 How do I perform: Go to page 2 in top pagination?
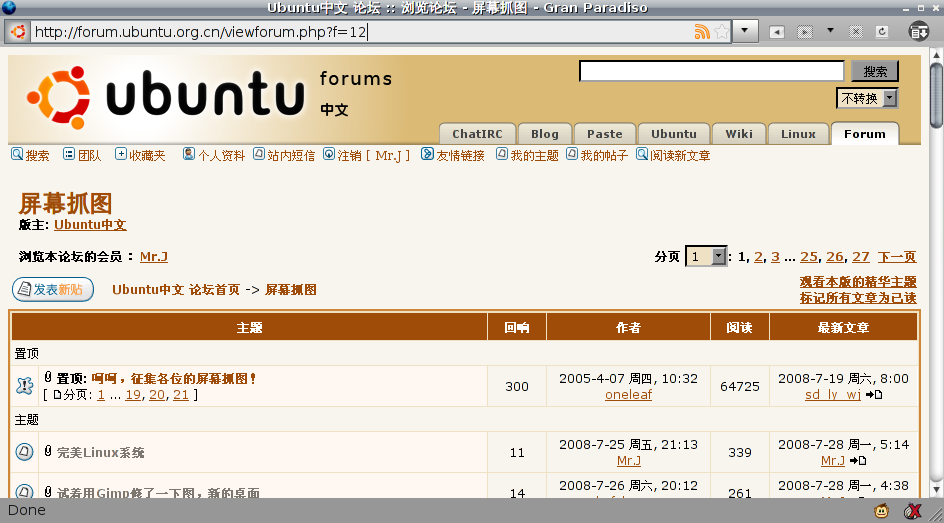[x=758, y=257]
